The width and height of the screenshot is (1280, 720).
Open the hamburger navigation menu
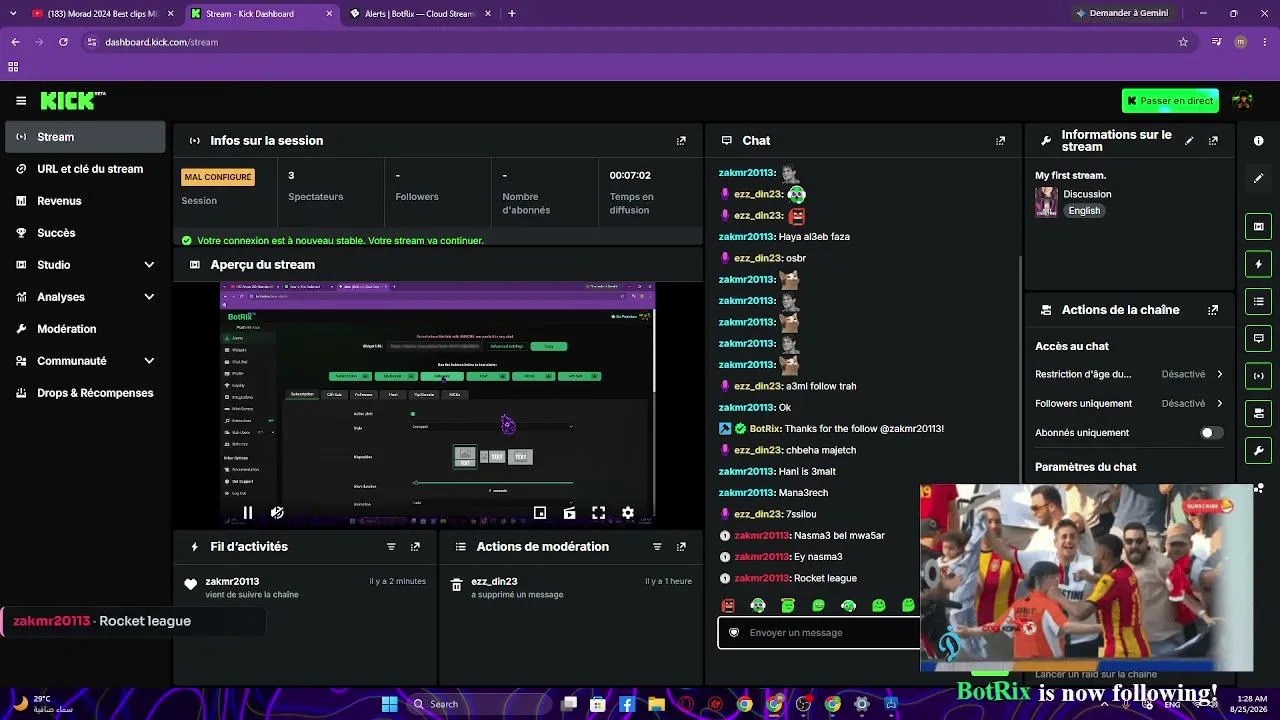click(21, 101)
